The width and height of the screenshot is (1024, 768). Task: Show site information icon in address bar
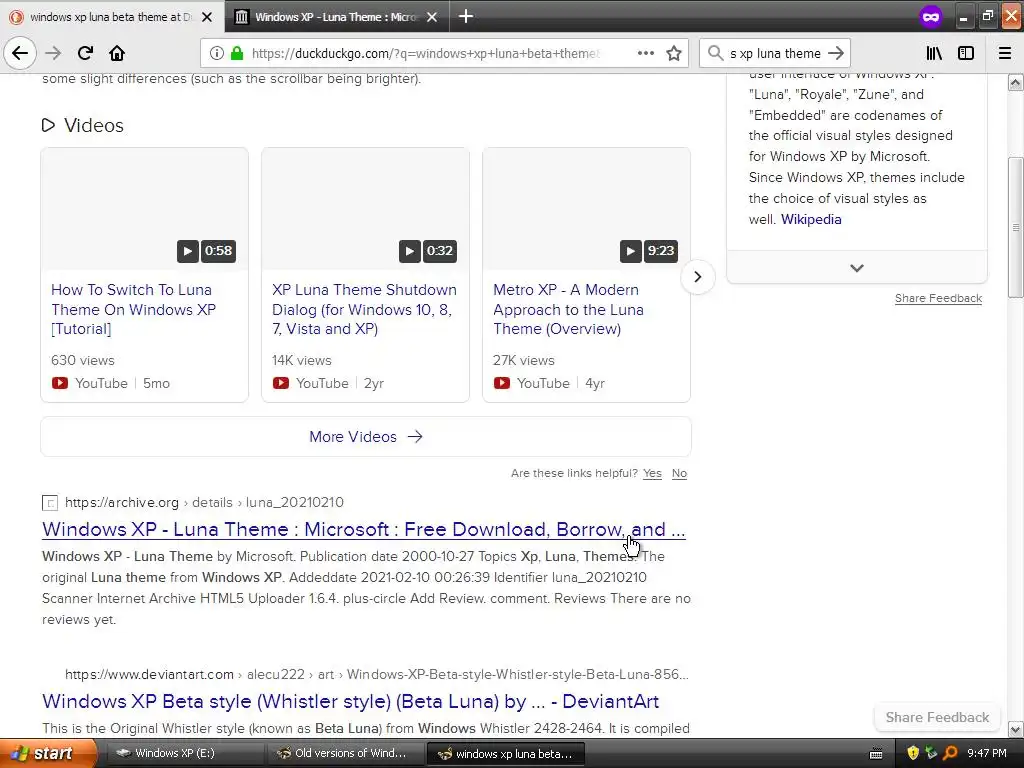point(217,54)
